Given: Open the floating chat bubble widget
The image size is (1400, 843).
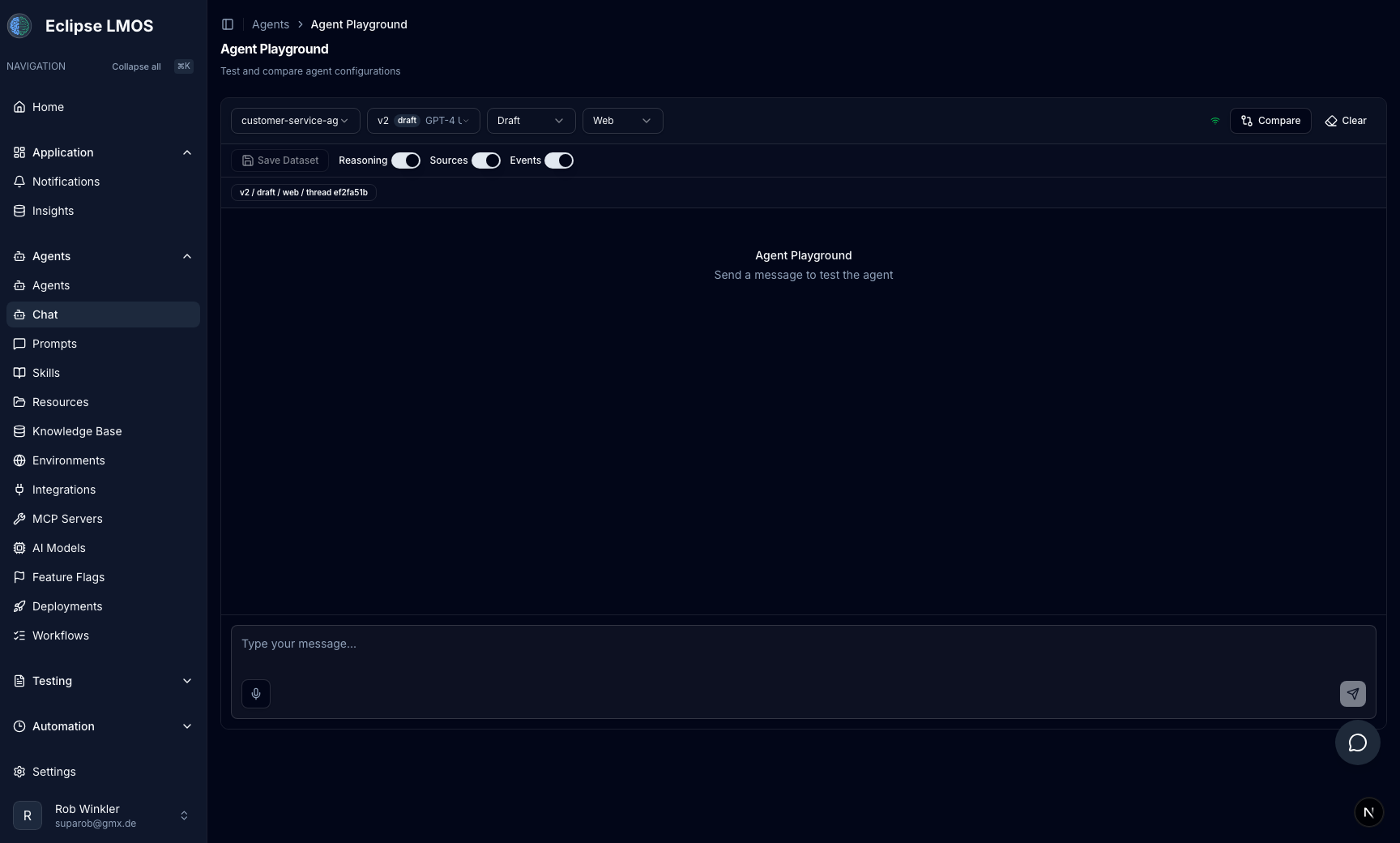Looking at the screenshot, I should click(1358, 742).
